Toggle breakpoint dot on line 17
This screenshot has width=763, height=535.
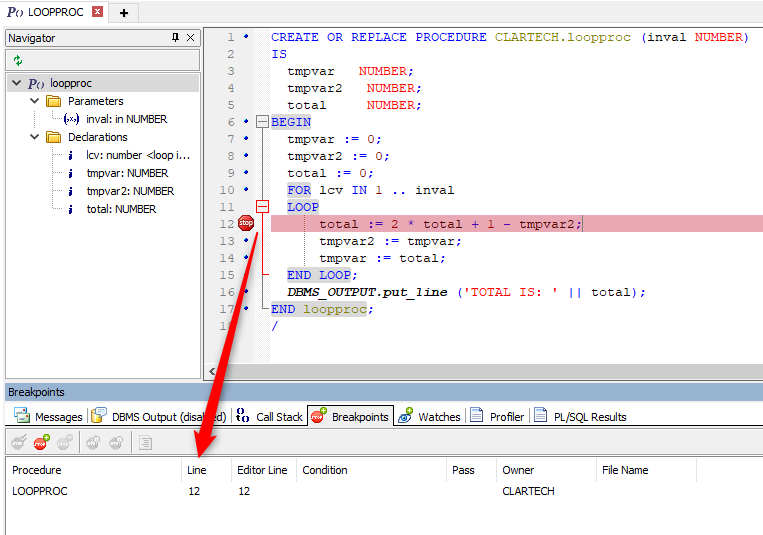click(x=246, y=308)
